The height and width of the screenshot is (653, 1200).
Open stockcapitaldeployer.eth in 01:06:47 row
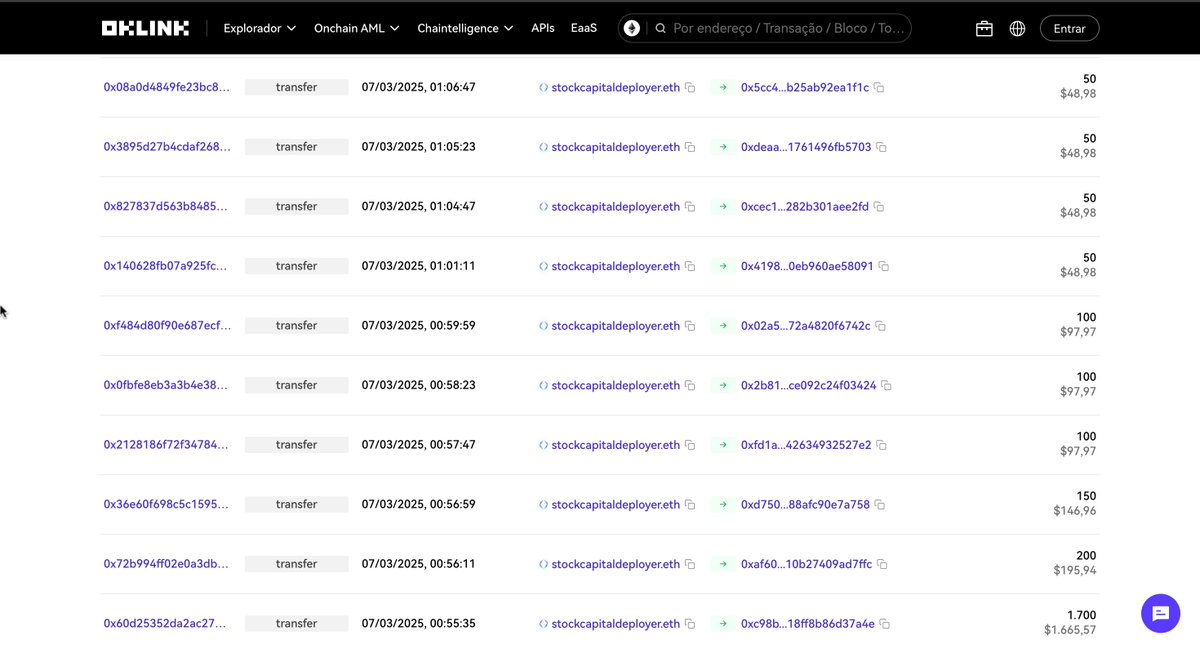click(x=616, y=87)
